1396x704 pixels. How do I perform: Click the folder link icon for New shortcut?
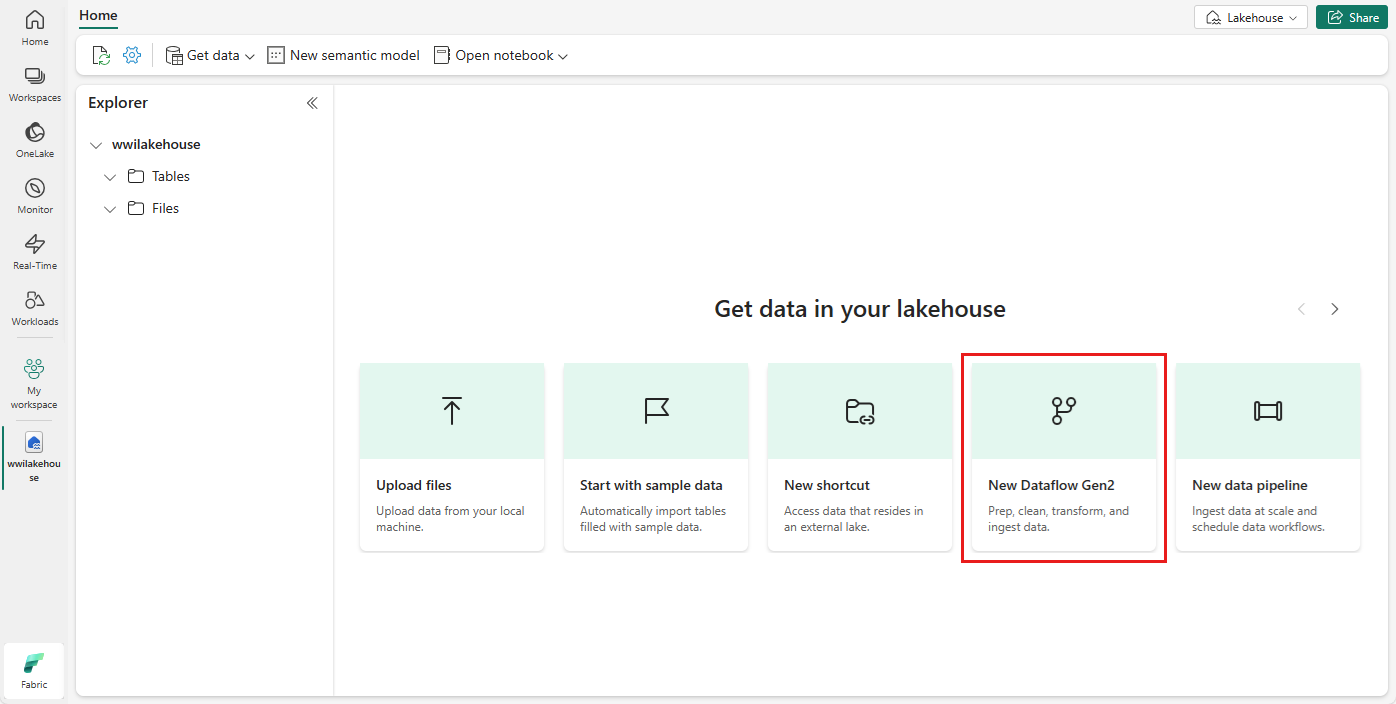(860, 411)
